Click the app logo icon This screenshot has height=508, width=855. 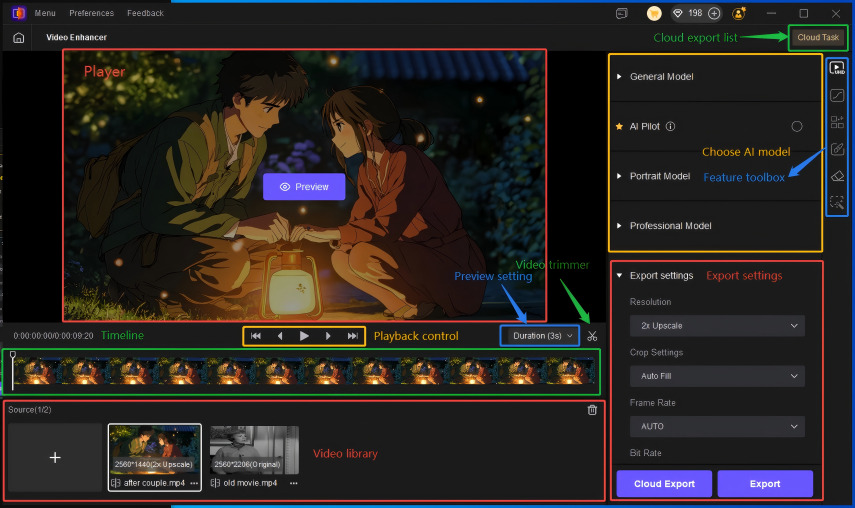point(19,13)
